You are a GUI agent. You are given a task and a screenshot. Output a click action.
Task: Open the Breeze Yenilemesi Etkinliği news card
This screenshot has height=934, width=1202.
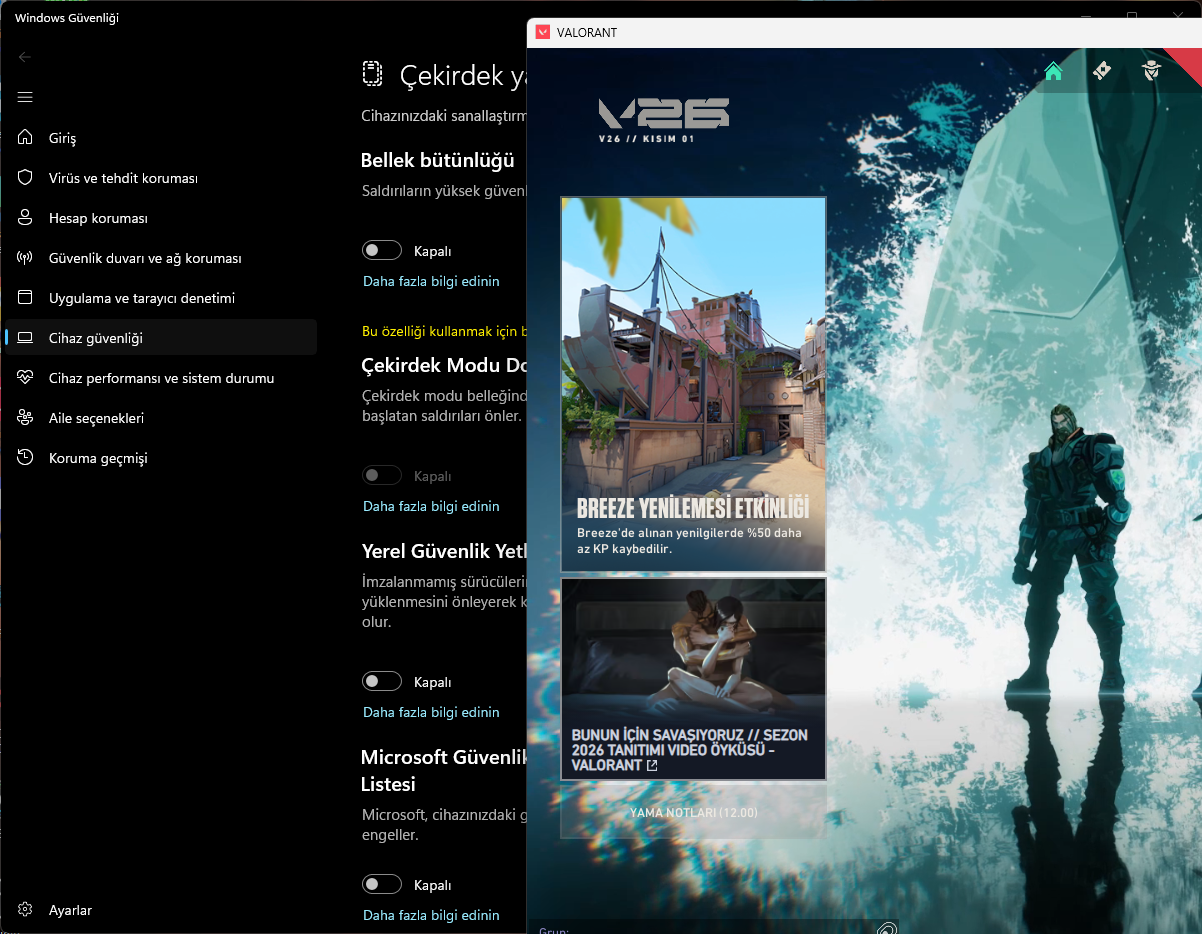pos(694,384)
